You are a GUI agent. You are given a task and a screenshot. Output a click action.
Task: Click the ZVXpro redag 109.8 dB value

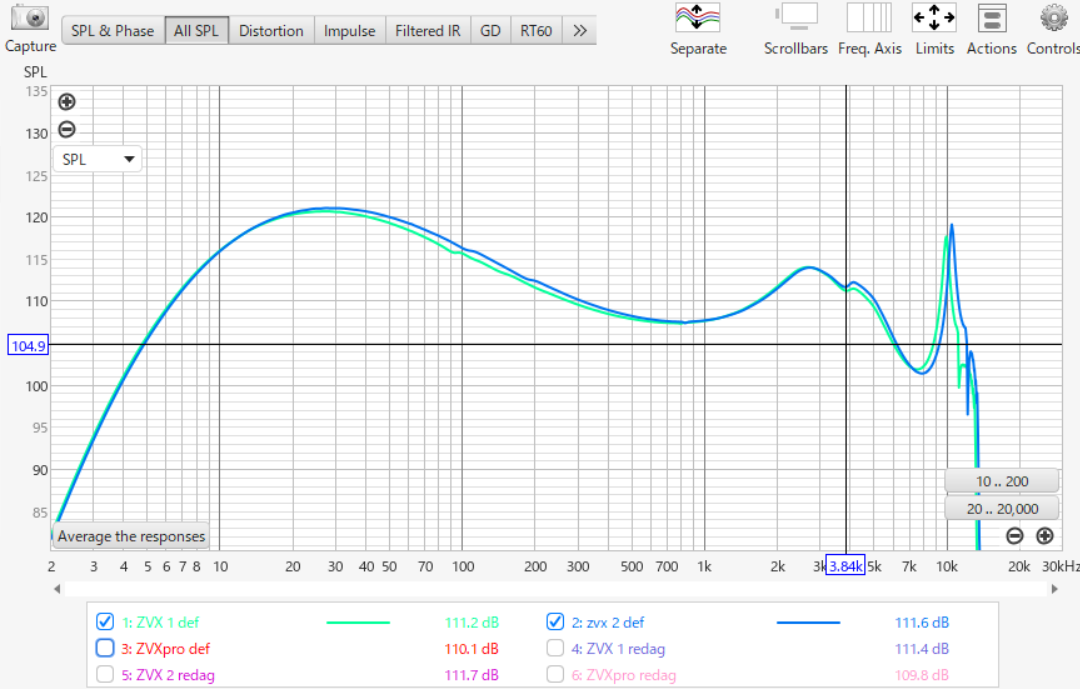(x=922, y=675)
